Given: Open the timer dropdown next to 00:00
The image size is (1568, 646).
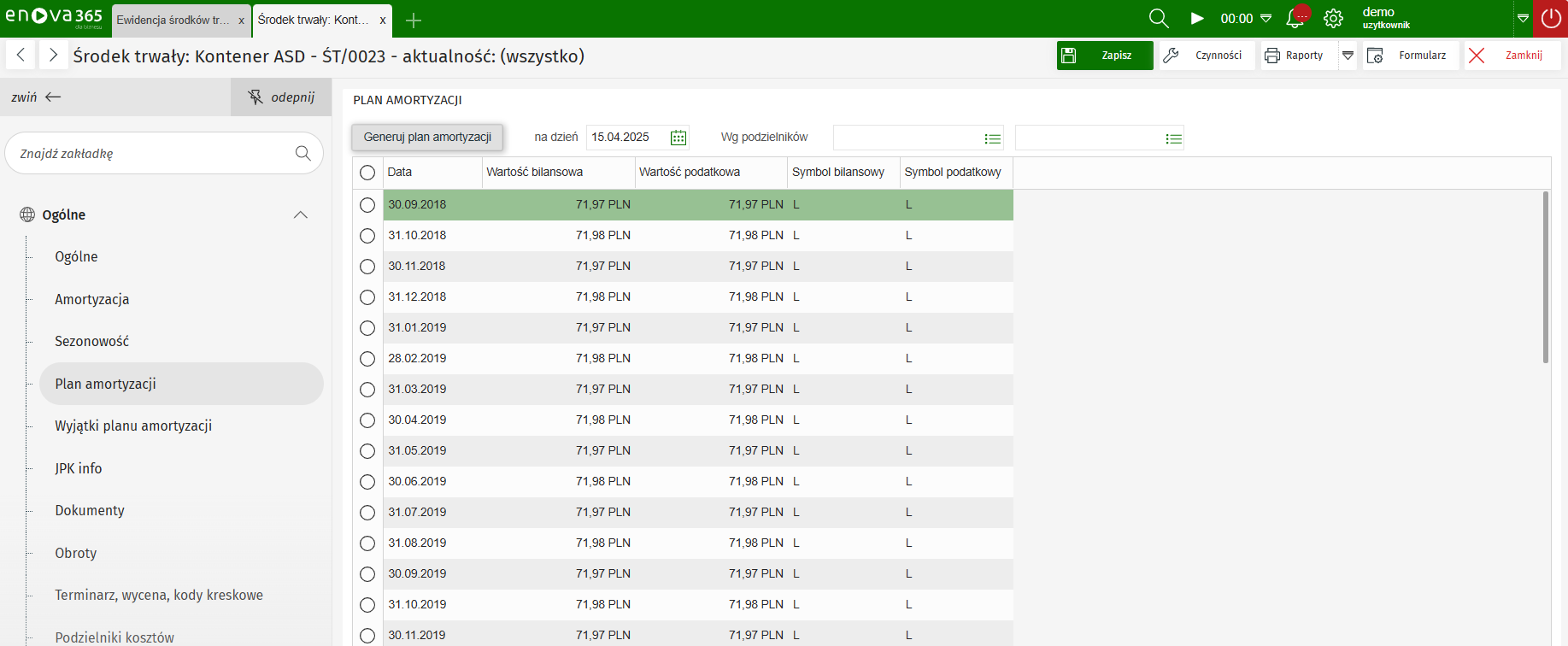Looking at the screenshot, I should tap(1266, 18).
